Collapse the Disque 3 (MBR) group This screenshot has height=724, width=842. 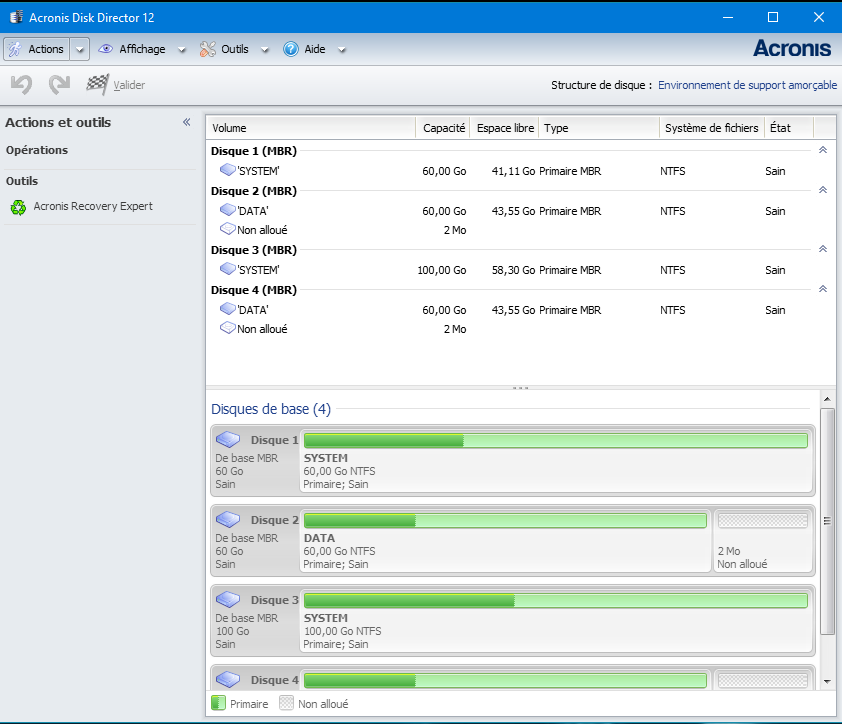[823, 249]
